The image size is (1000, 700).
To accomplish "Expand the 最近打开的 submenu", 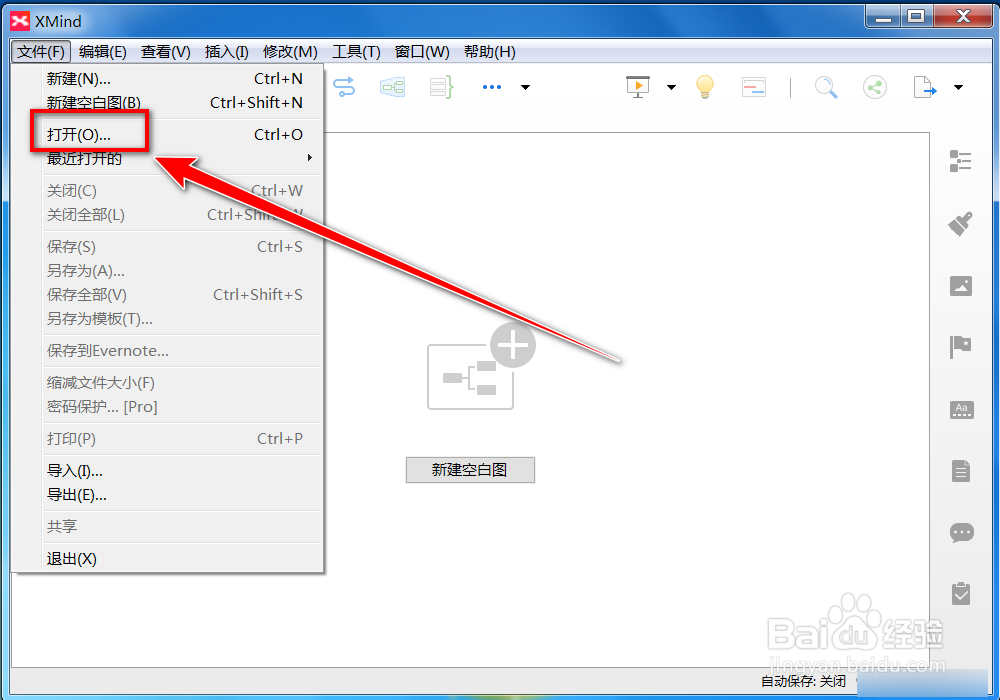I will point(175,159).
